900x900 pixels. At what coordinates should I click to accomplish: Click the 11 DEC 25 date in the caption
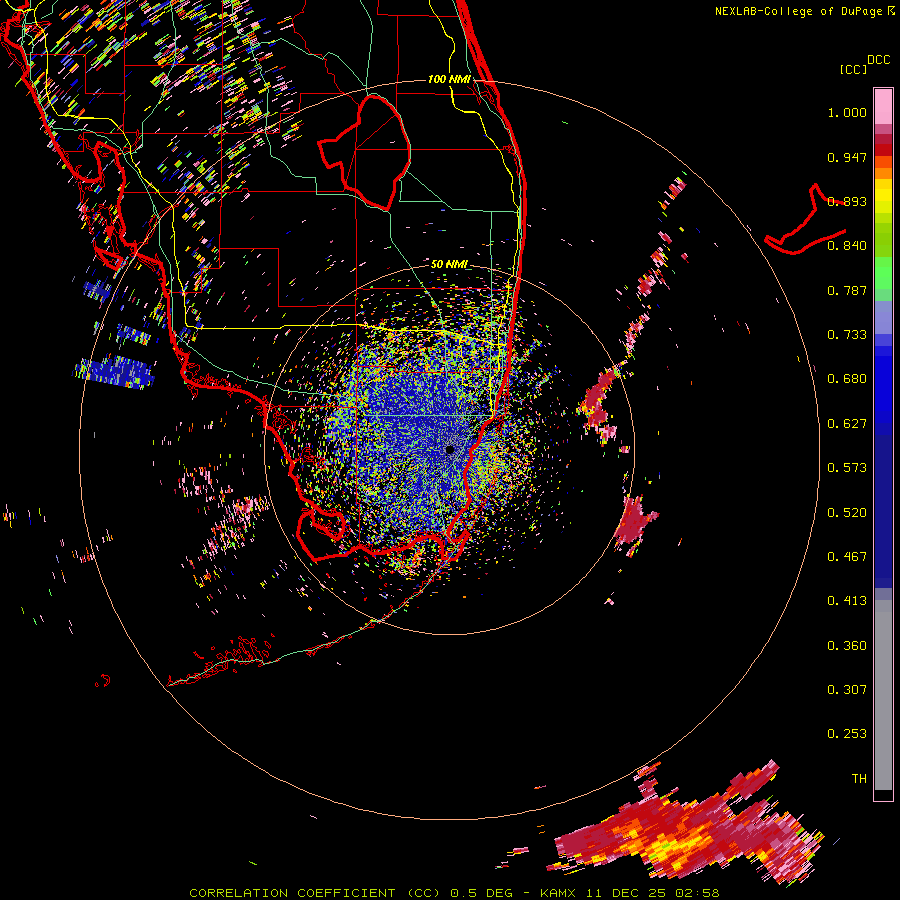click(x=626, y=893)
